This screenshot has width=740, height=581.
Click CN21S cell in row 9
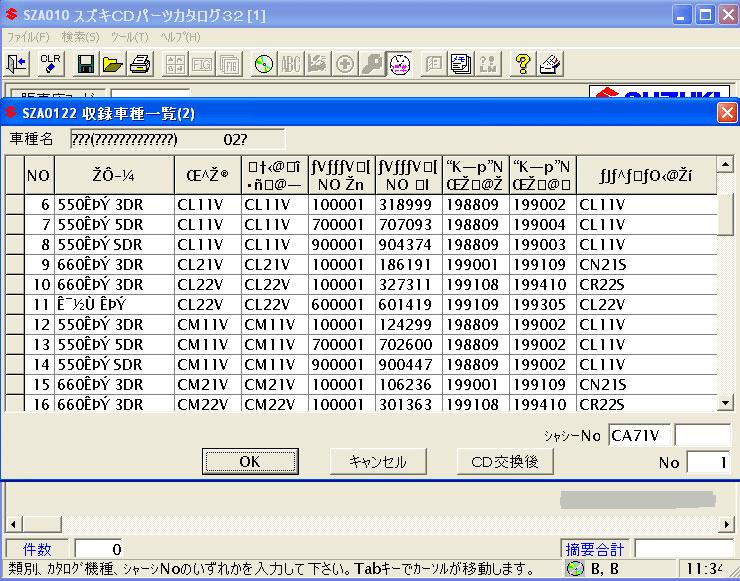click(x=646, y=264)
